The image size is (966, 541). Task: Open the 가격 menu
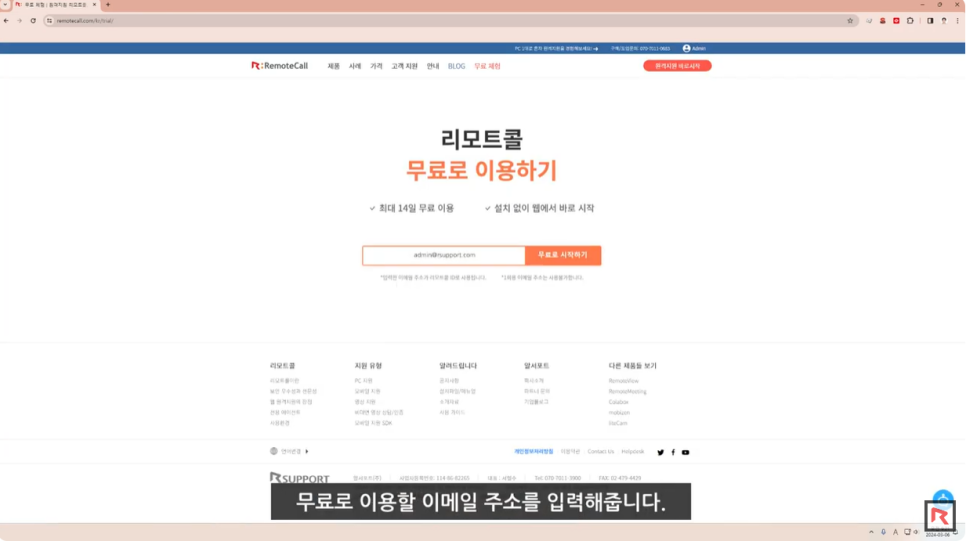376,66
